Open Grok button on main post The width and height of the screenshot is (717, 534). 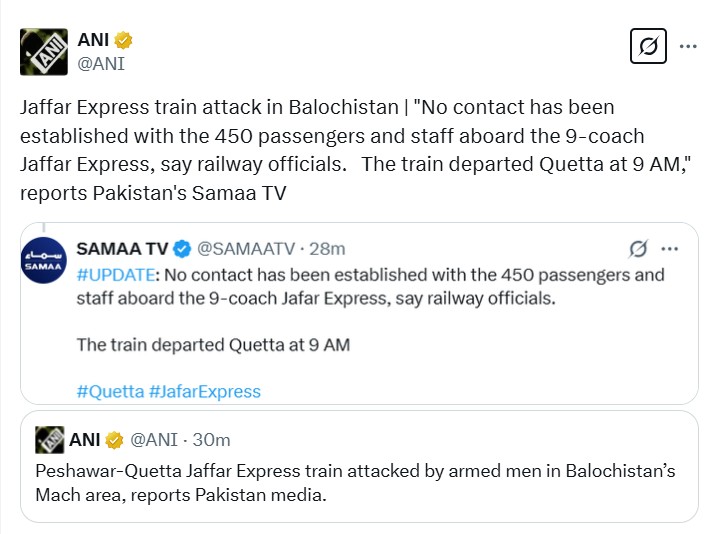(x=648, y=47)
